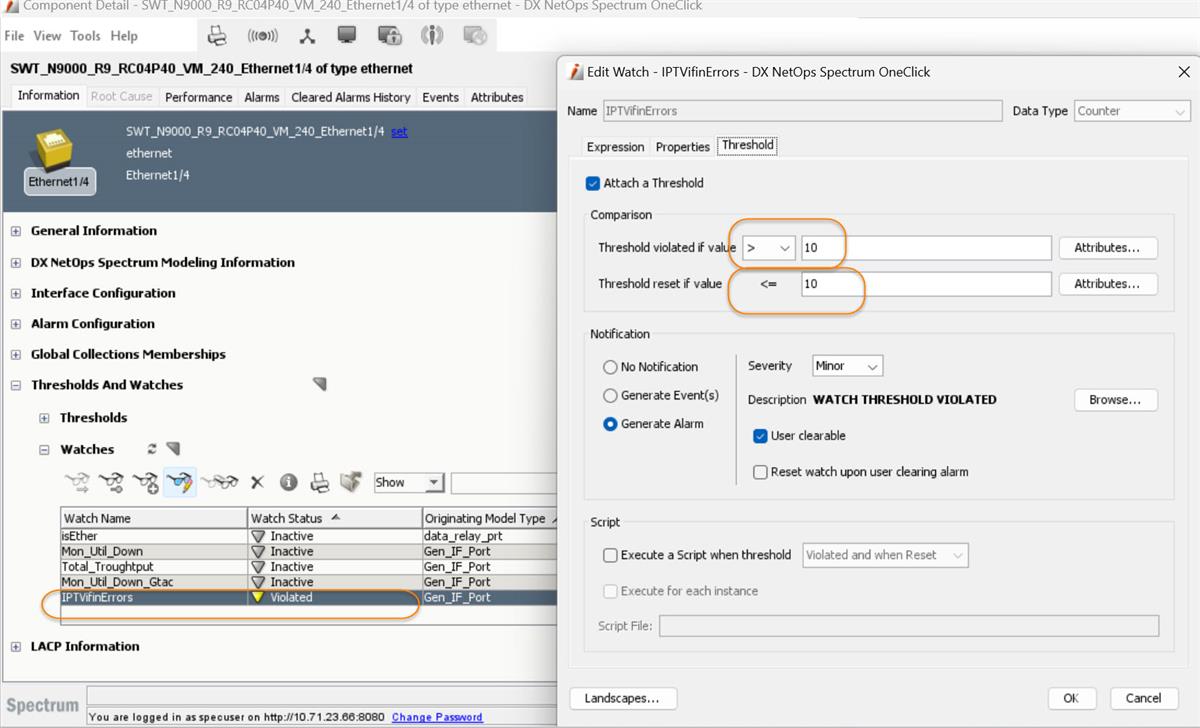Sort by the Watch Status column header
Image resolution: width=1200 pixels, height=728 pixels.
click(335, 518)
